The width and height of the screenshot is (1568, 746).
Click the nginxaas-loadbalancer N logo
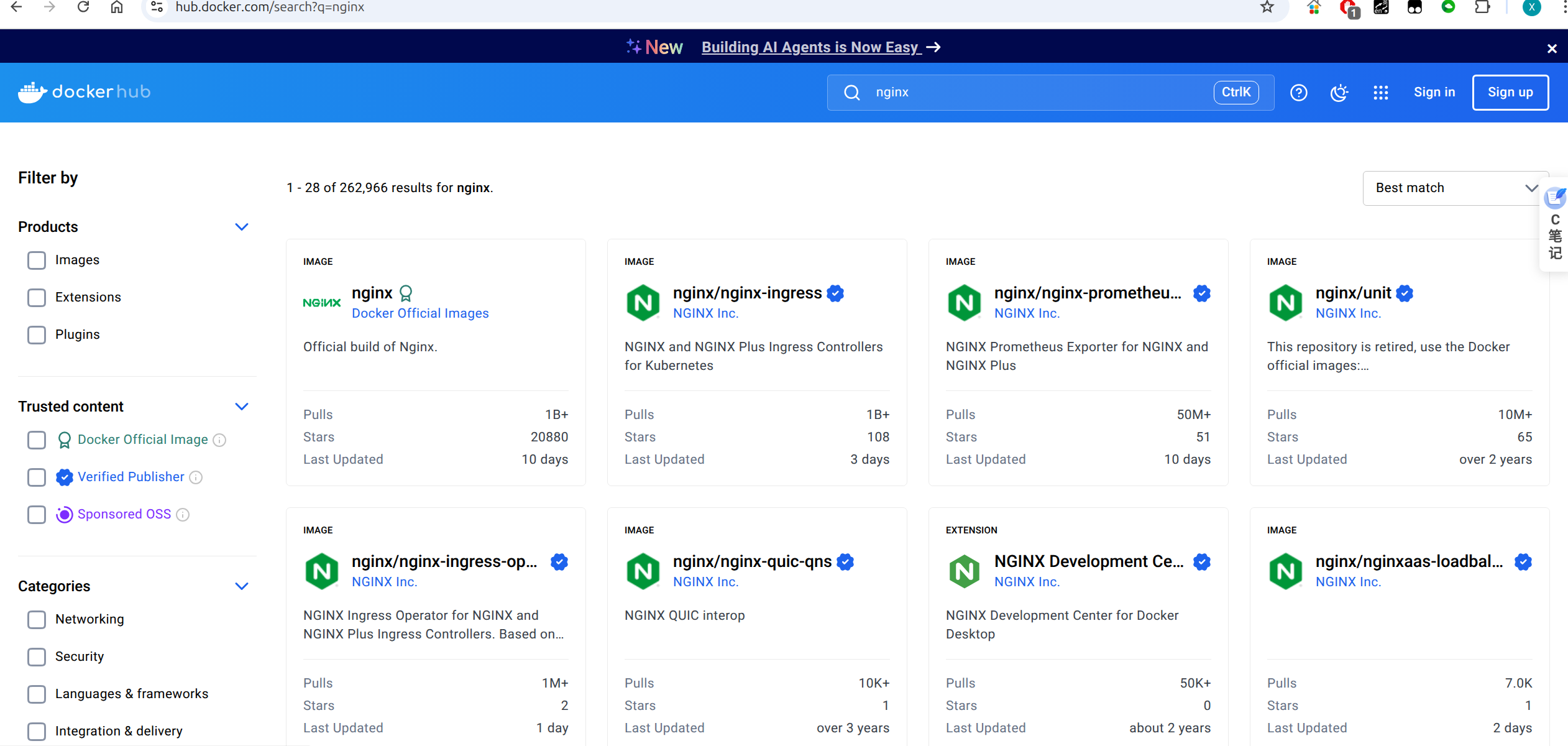tap(1286, 571)
